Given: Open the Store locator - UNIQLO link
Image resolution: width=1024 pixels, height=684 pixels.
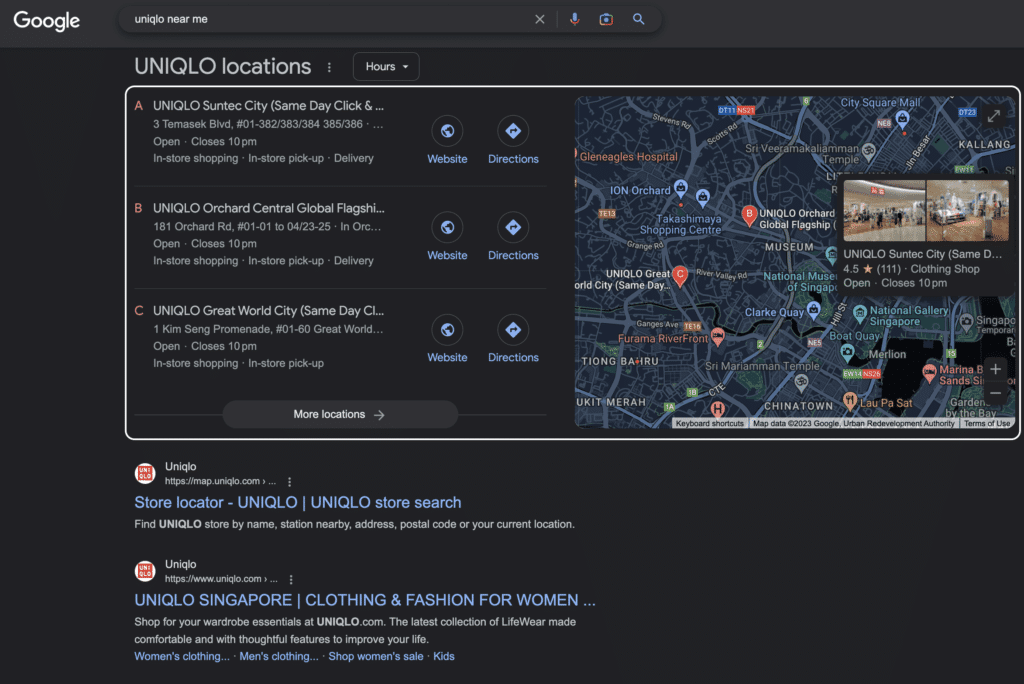Looking at the screenshot, I should tap(297, 502).
